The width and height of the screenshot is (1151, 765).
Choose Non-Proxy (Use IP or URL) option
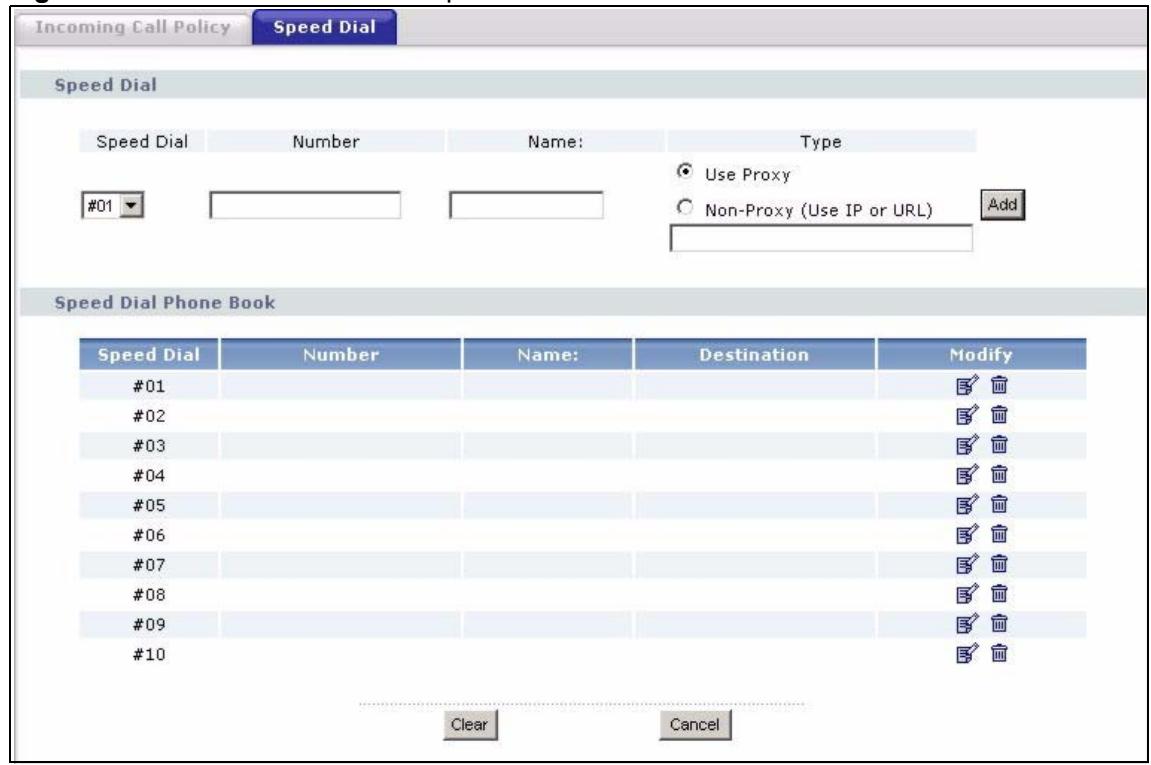click(684, 208)
